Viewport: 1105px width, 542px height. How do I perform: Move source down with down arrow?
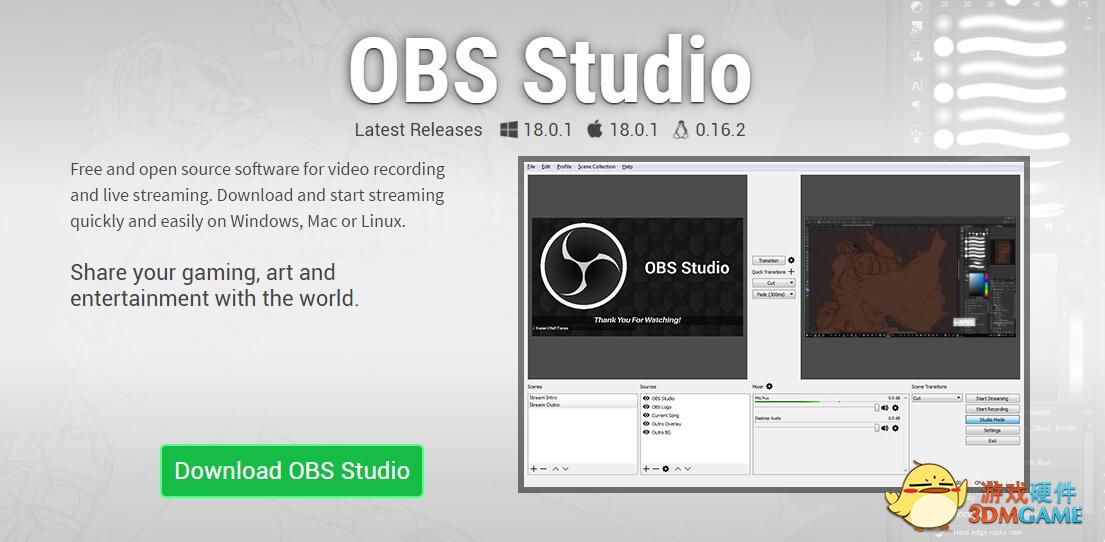[688, 469]
